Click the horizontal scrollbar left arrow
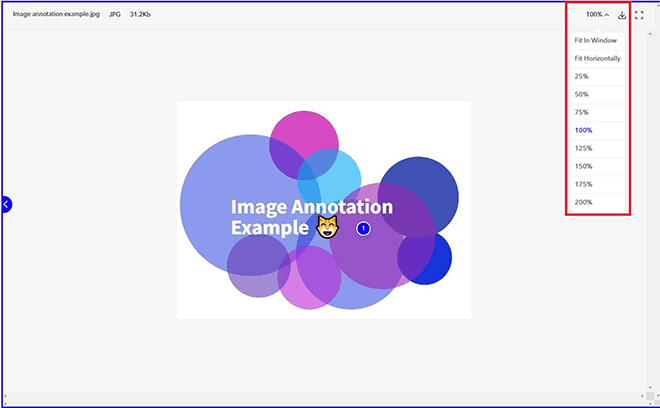Viewport: 660px width, 408px height. tap(6, 396)
